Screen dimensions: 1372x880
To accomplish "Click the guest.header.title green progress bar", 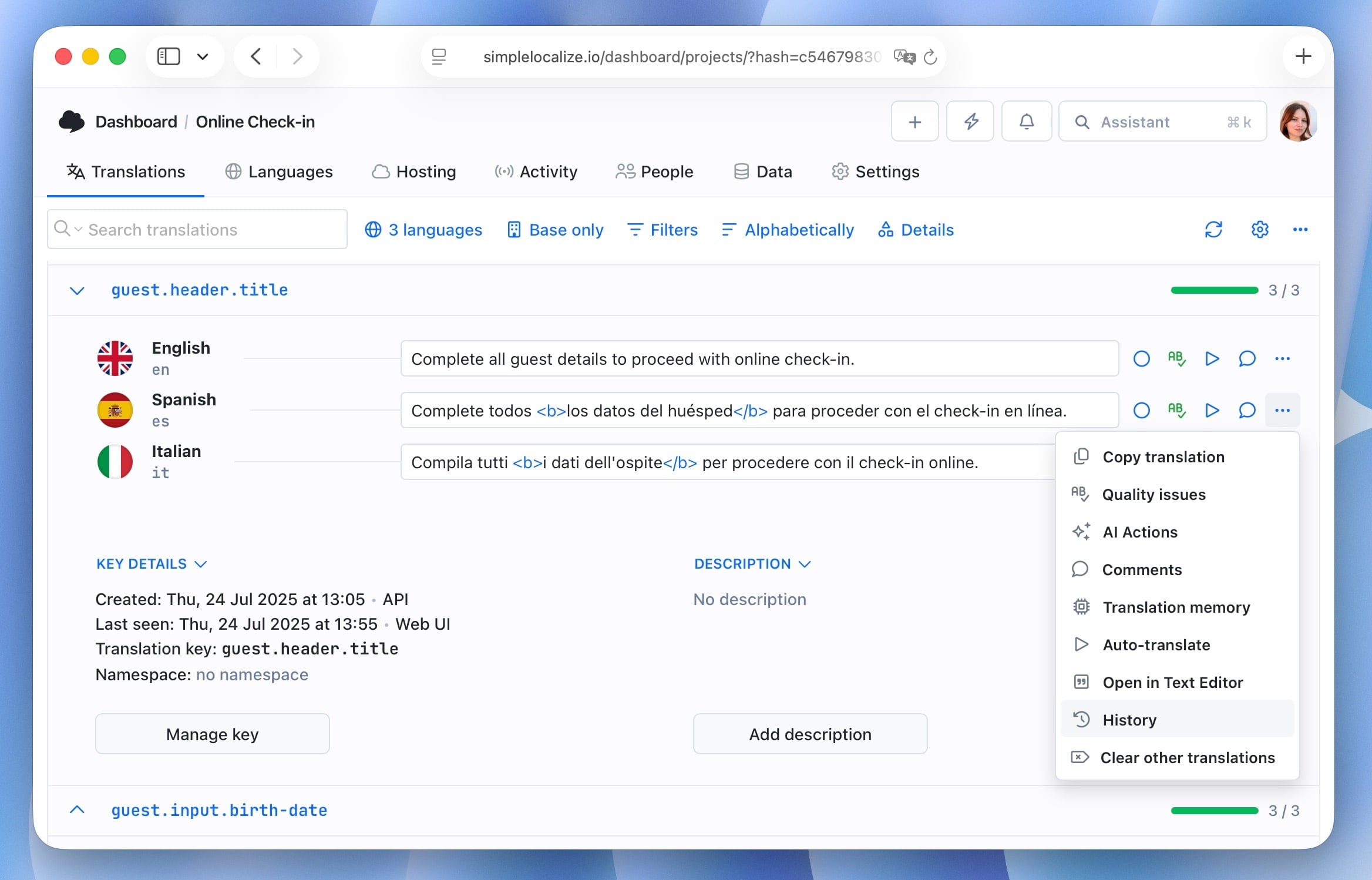I will [x=1214, y=290].
